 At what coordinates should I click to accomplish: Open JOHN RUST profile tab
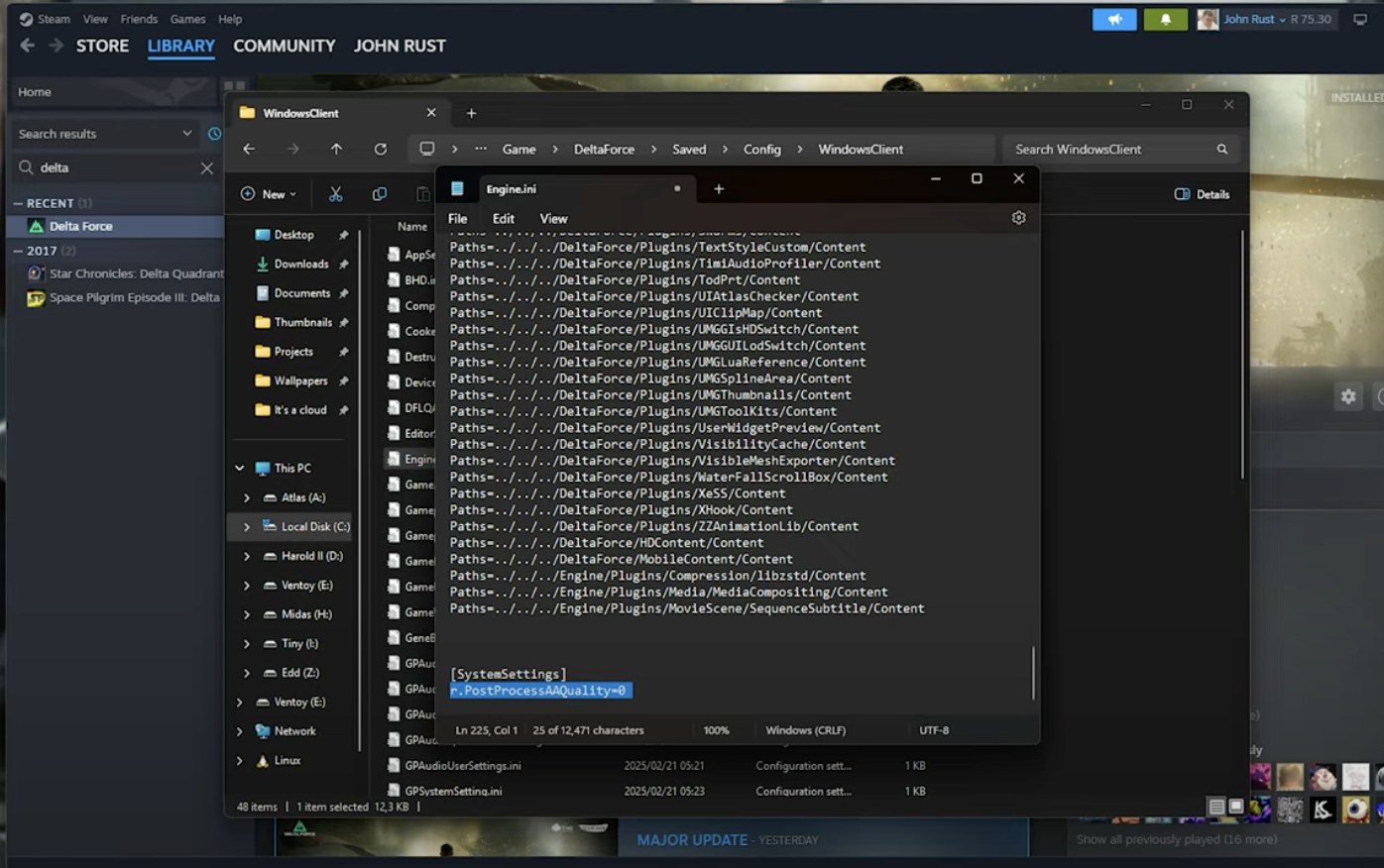pos(400,46)
